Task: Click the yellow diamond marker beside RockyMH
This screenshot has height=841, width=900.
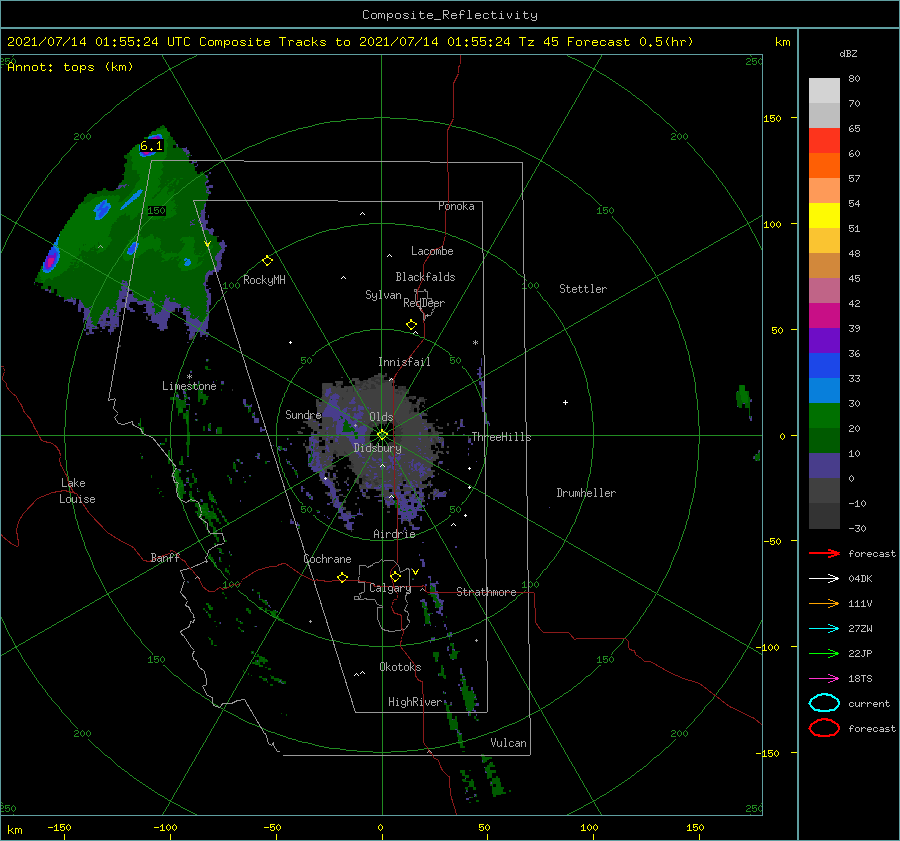Action: 267,261
